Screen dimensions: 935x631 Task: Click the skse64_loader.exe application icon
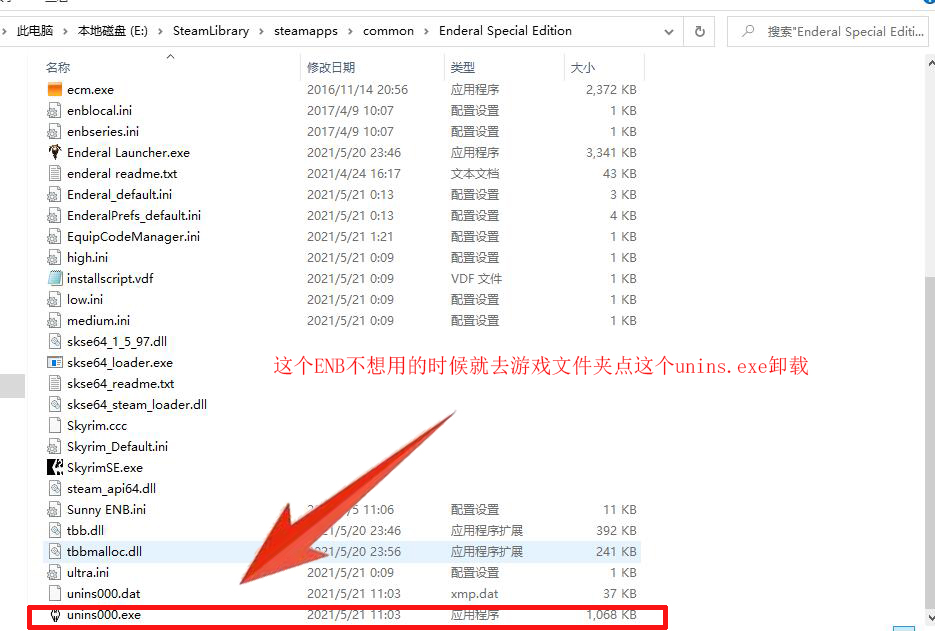click(54, 363)
